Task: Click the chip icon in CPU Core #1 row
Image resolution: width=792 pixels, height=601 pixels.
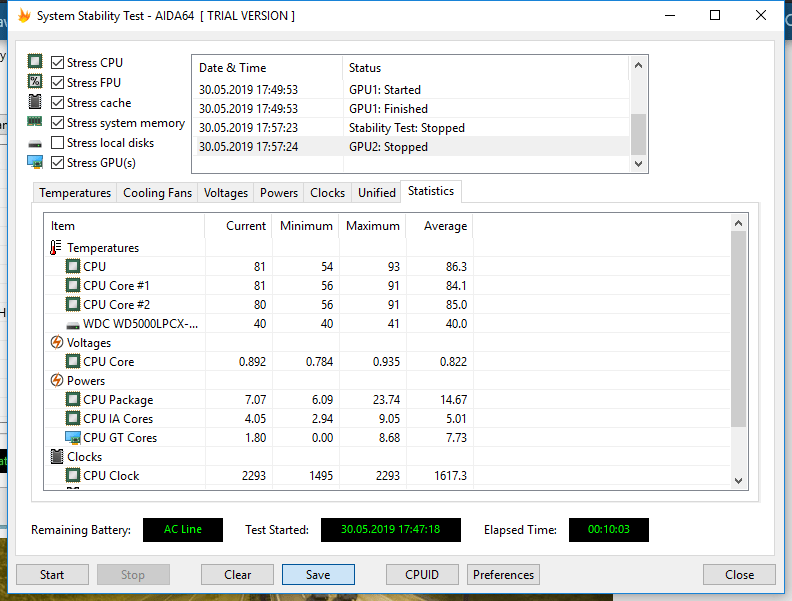Action: [x=73, y=285]
